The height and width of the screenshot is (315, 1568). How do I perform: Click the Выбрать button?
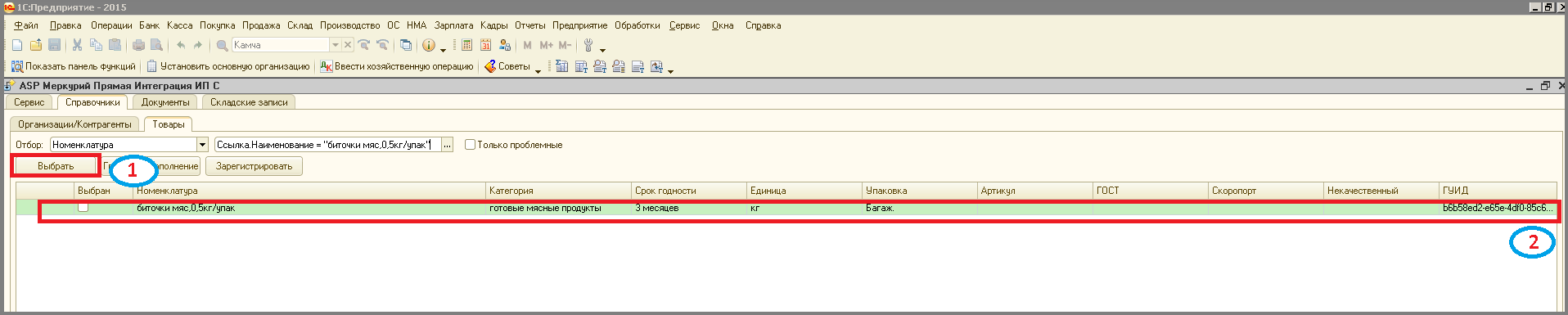tap(56, 166)
